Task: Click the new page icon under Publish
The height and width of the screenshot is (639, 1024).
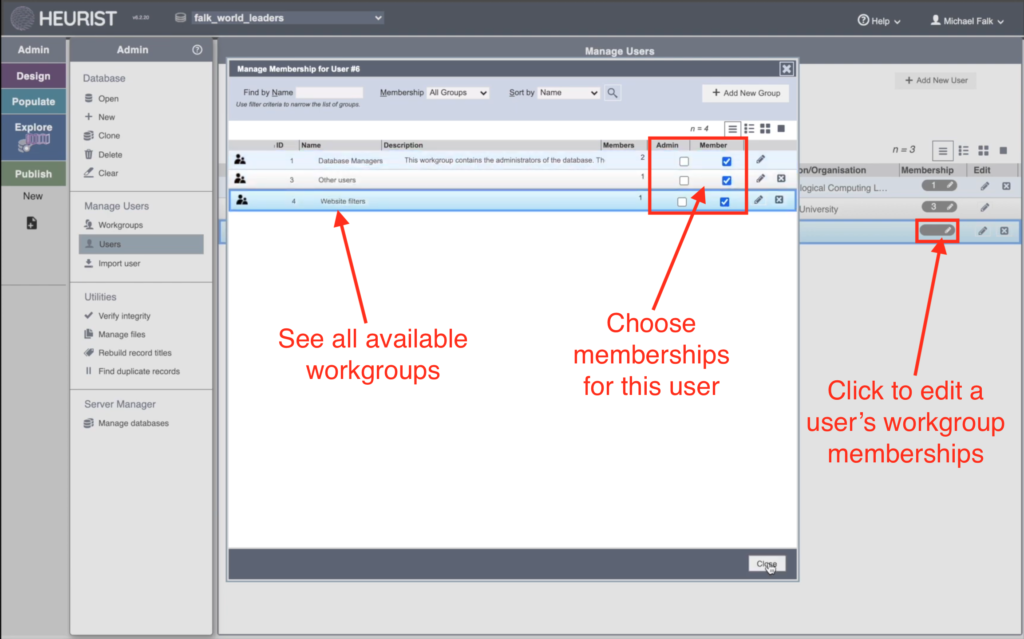Action: point(31,223)
